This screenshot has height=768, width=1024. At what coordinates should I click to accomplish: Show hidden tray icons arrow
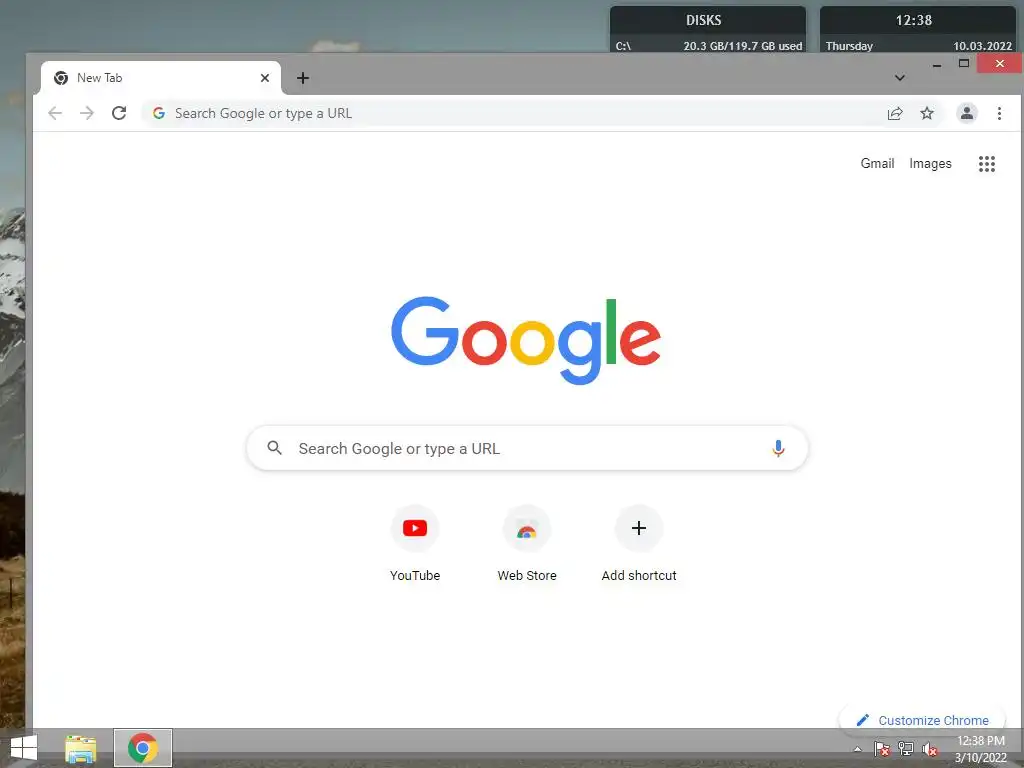pos(857,749)
